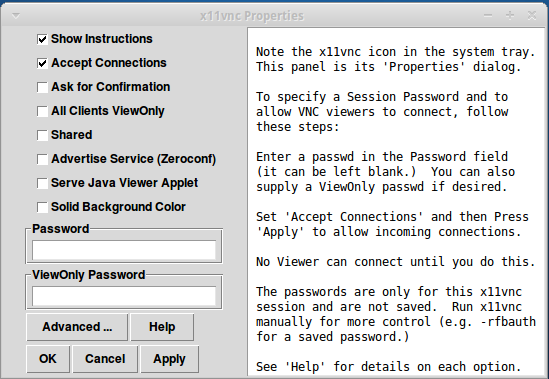Image resolution: width=549 pixels, height=379 pixels.
Task: Tick Serve Java Viewer Applet
Action: pyautogui.click(x=42, y=183)
